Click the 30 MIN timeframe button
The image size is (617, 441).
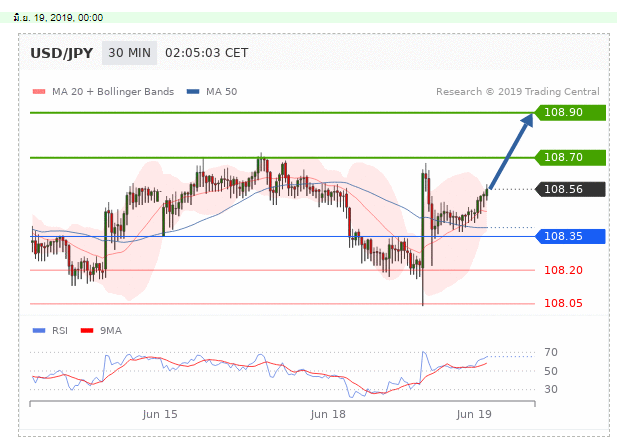[129, 53]
